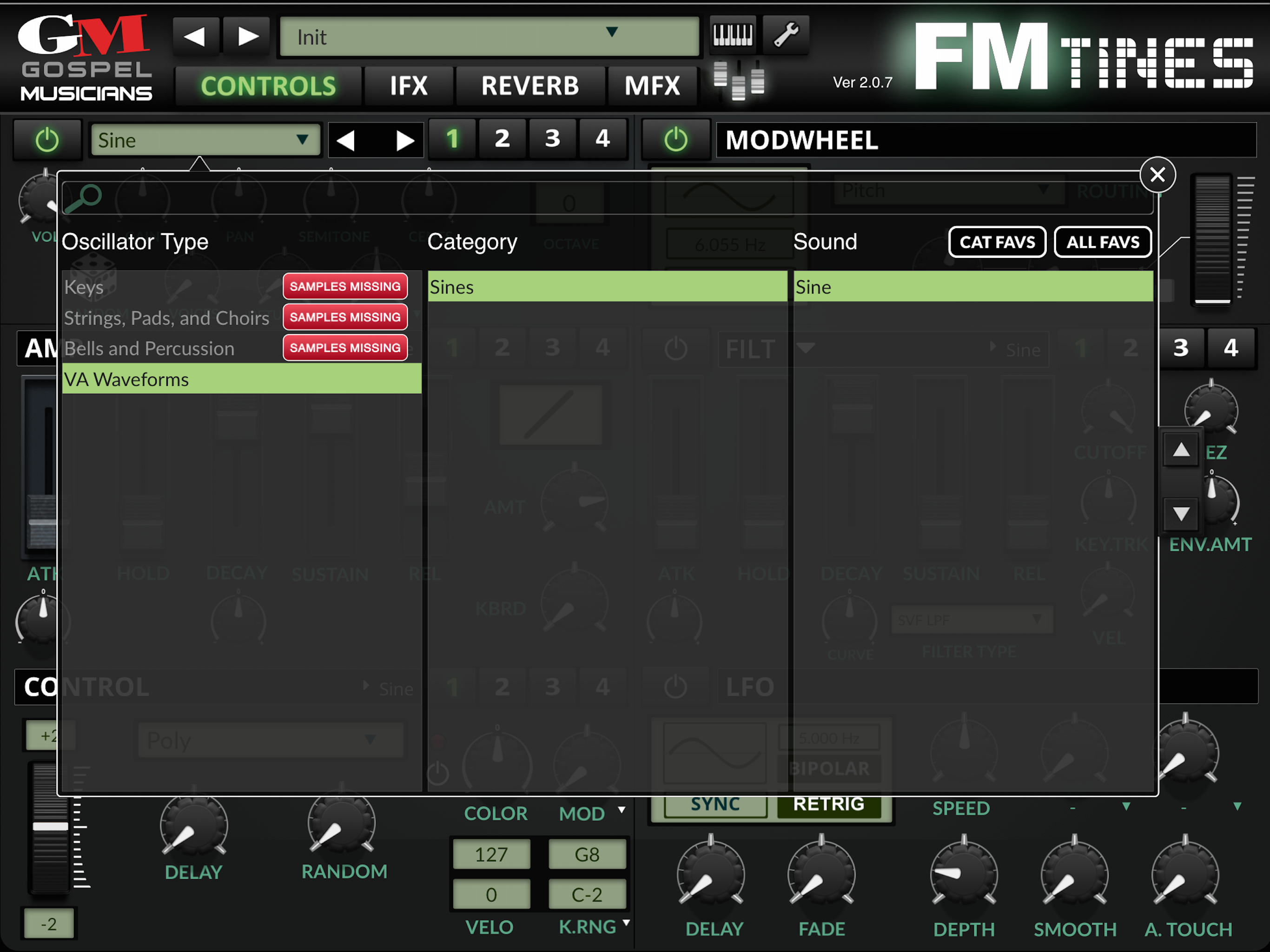This screenshot has height=952, width=1270.
Task: Click the velocity high value 127
Action: (x=491, y=854)
